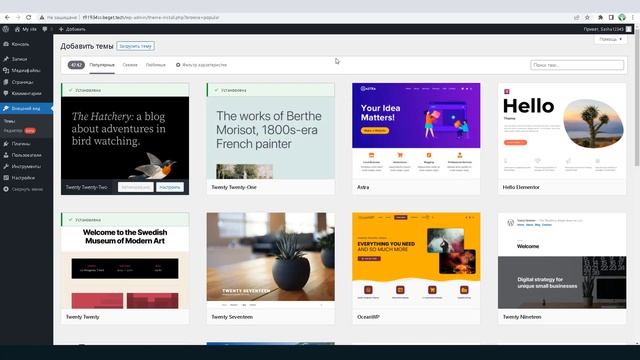
Task: Open Twenty Nineteen theme thumbnail
Action: click(x=562, y=260)
